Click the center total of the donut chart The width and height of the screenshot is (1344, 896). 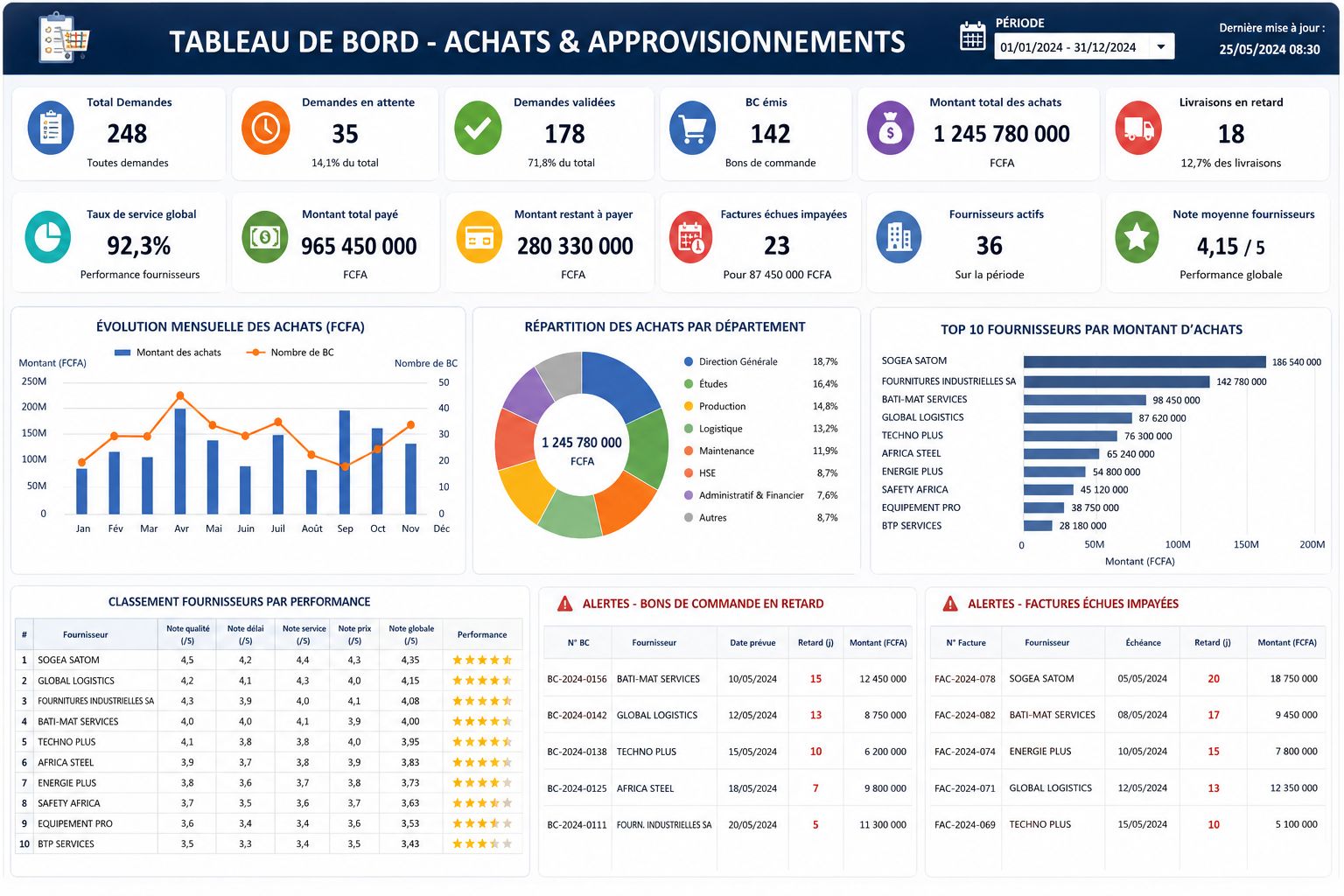582,450
